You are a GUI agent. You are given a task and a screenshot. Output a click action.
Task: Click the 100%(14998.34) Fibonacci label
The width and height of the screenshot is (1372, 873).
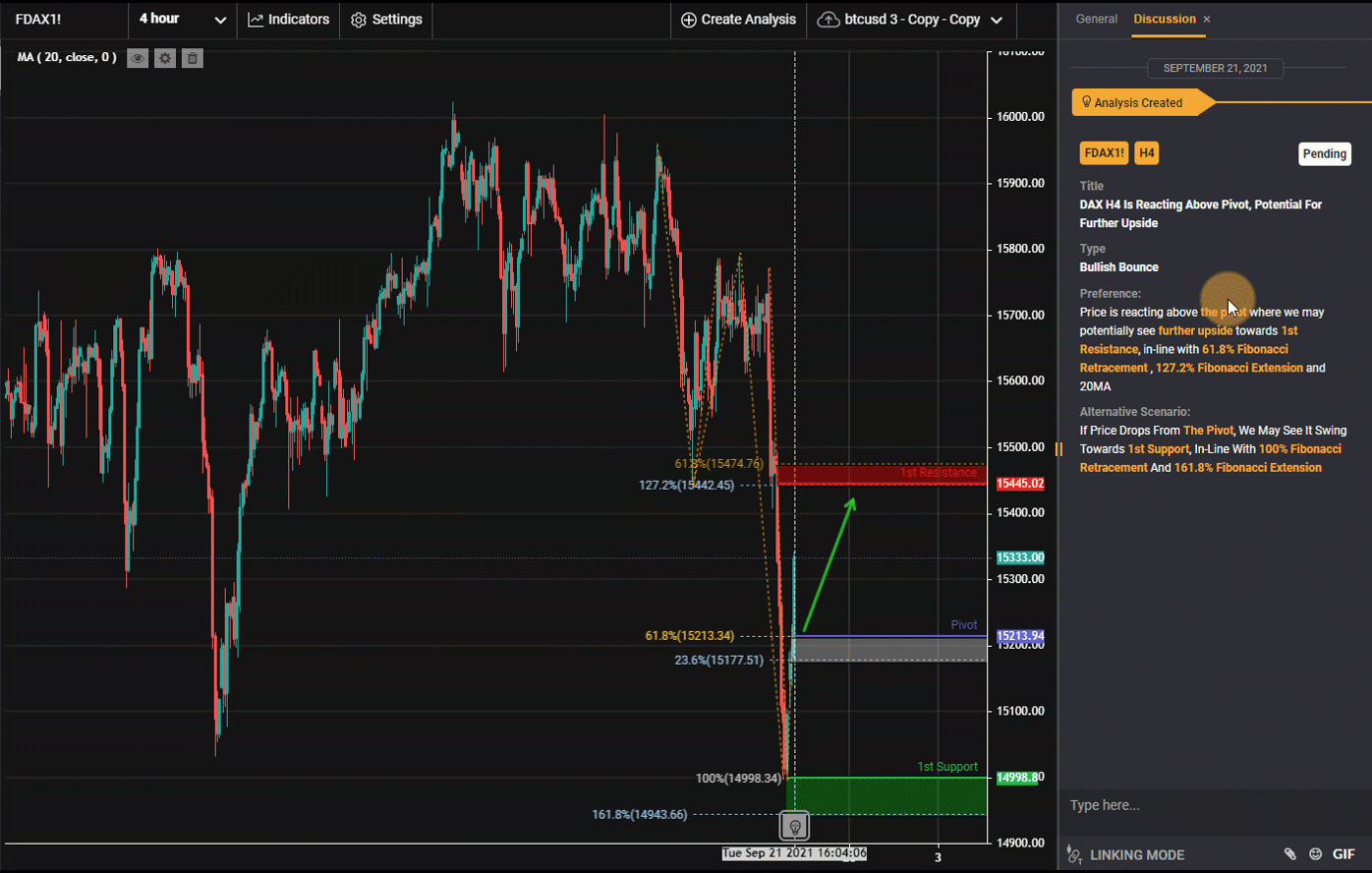pos(739,779)
